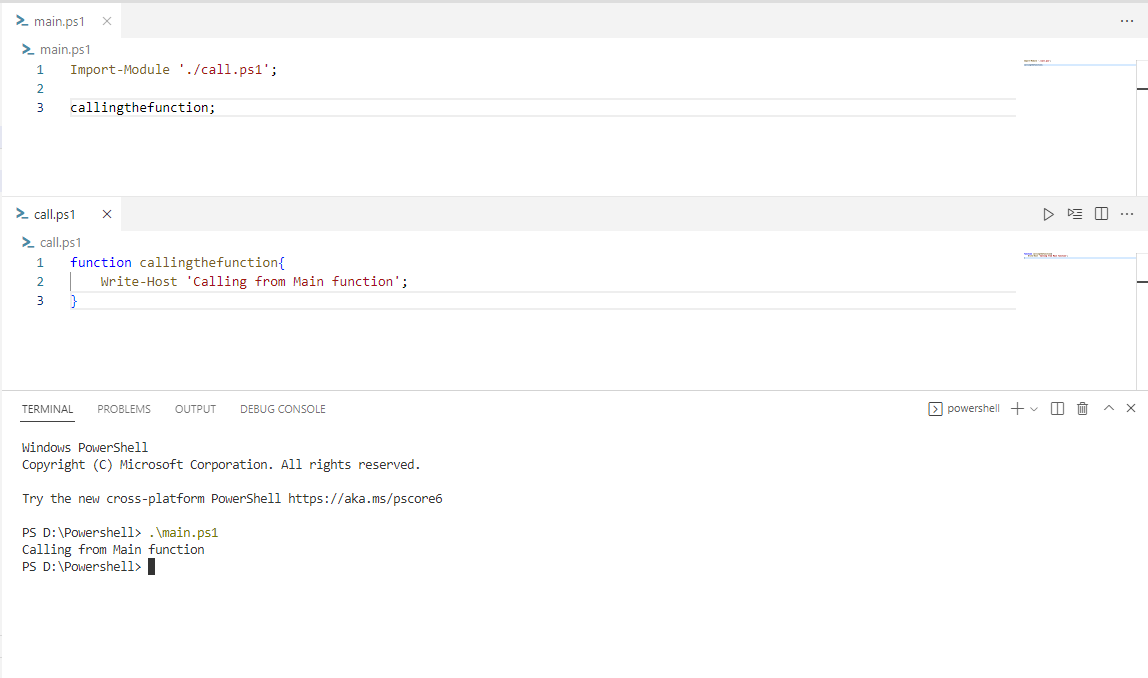Run selection icon in call.ps1 toolbar
Image resolution: width=1148 pixels, height=678 pixels.
(x=1075, y=214)
